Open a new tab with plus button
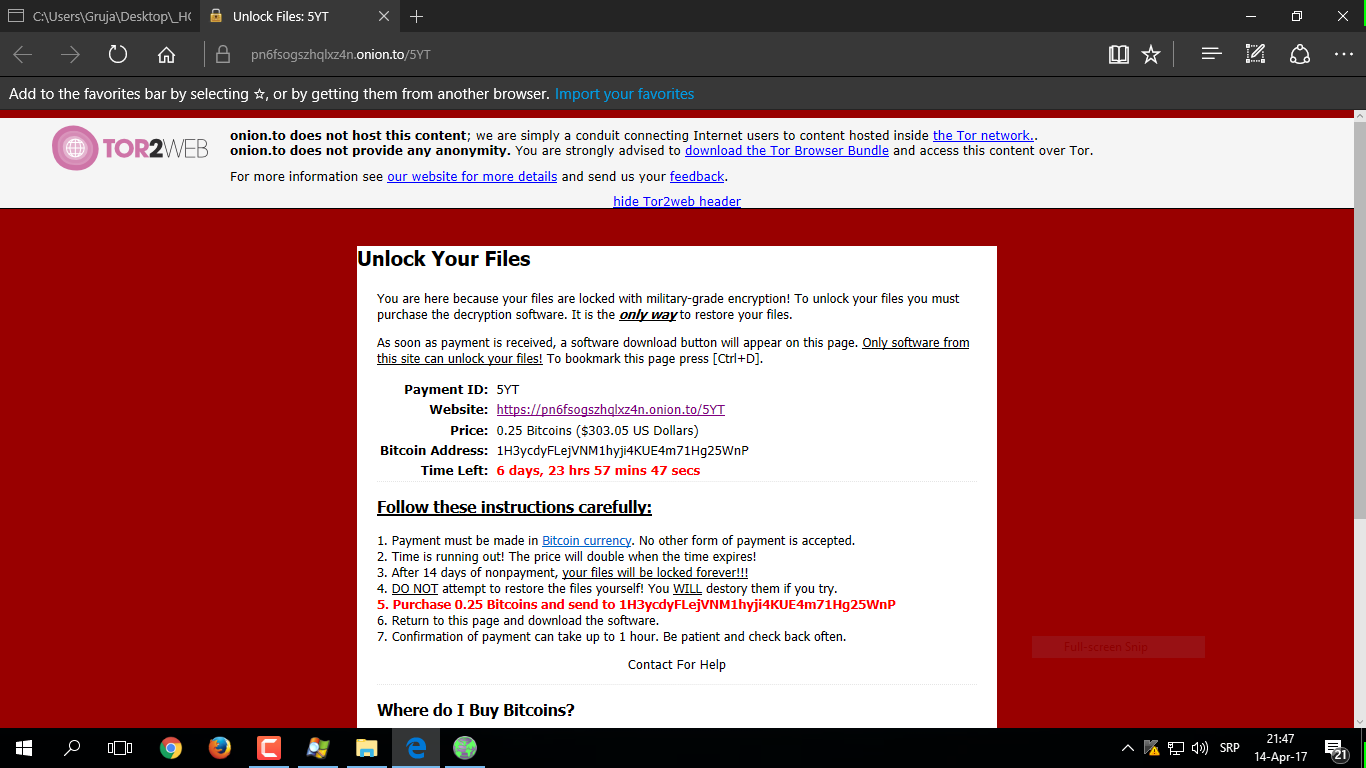Image resolution: width=1366 pixels, height=768 pixels. click(x=417, y=16)
